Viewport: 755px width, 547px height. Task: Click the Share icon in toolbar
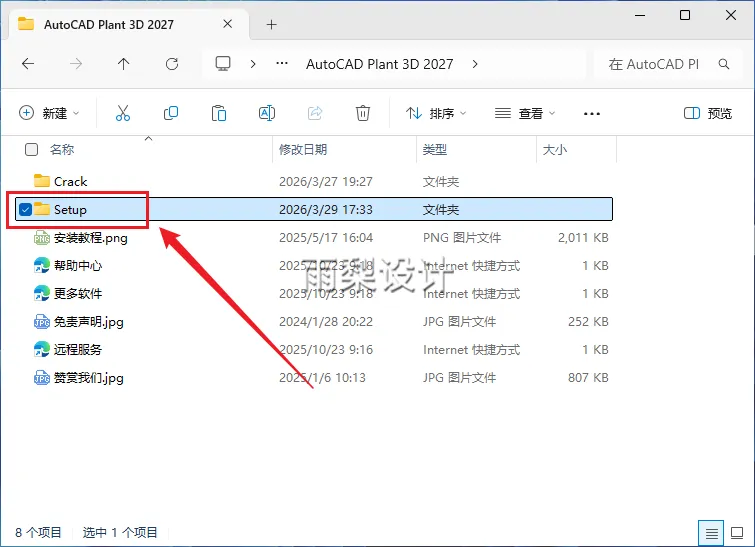click(315, 113)
